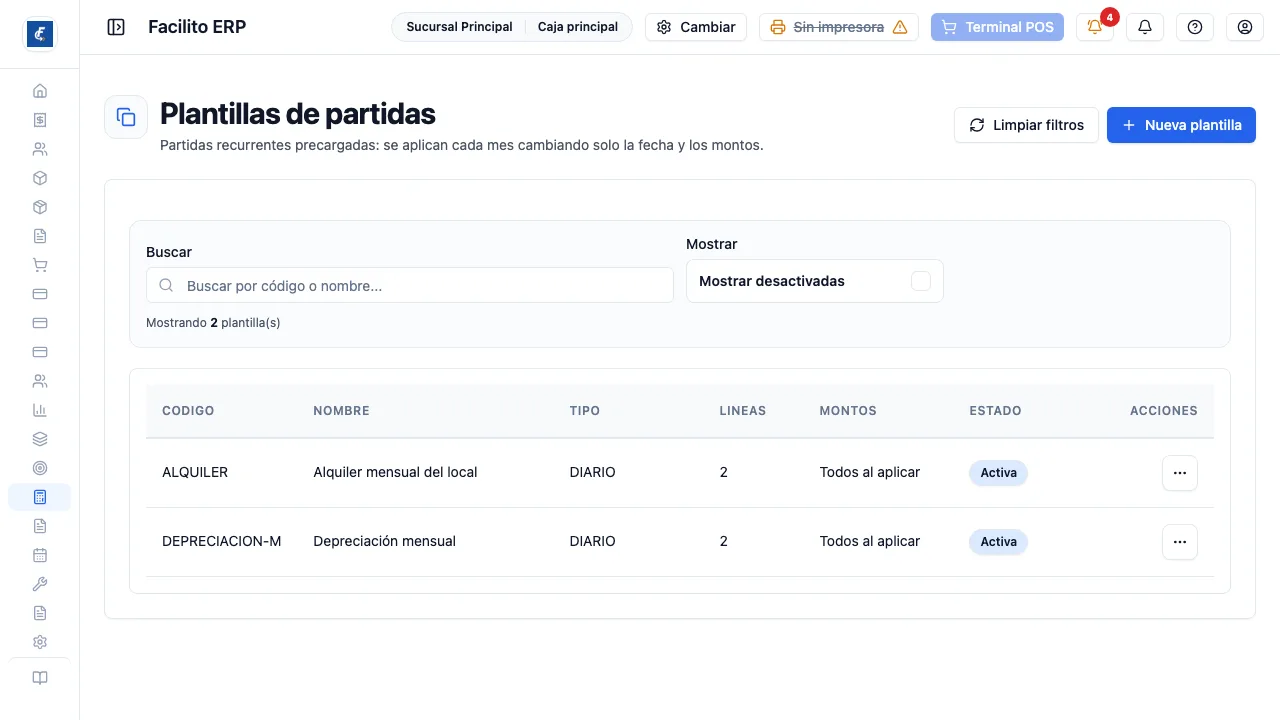
Task: Open the Terminal POS button
Action: [x=997, y=27]
